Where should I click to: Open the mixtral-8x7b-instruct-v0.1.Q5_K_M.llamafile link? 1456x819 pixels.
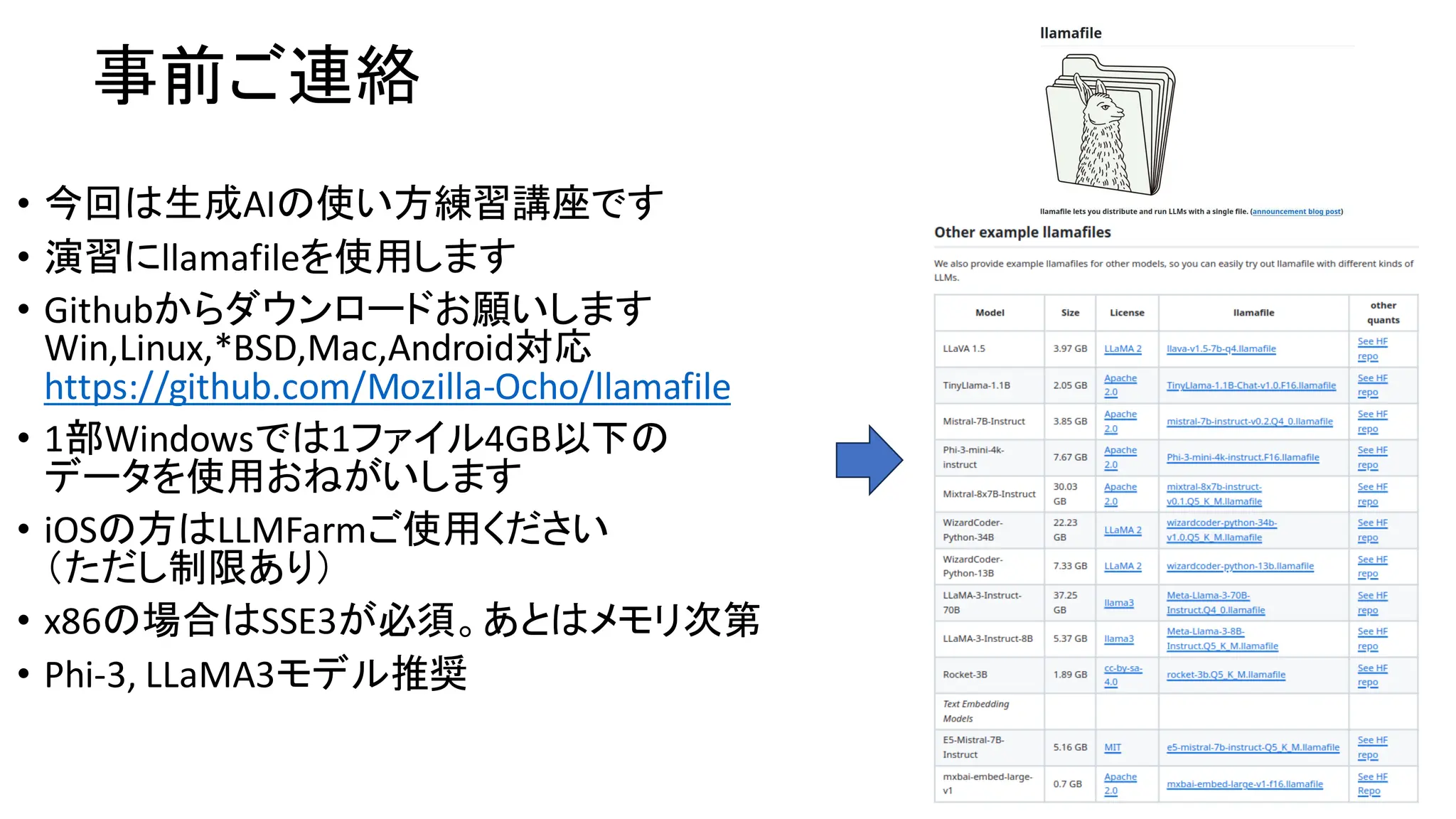click(1214, 494)
